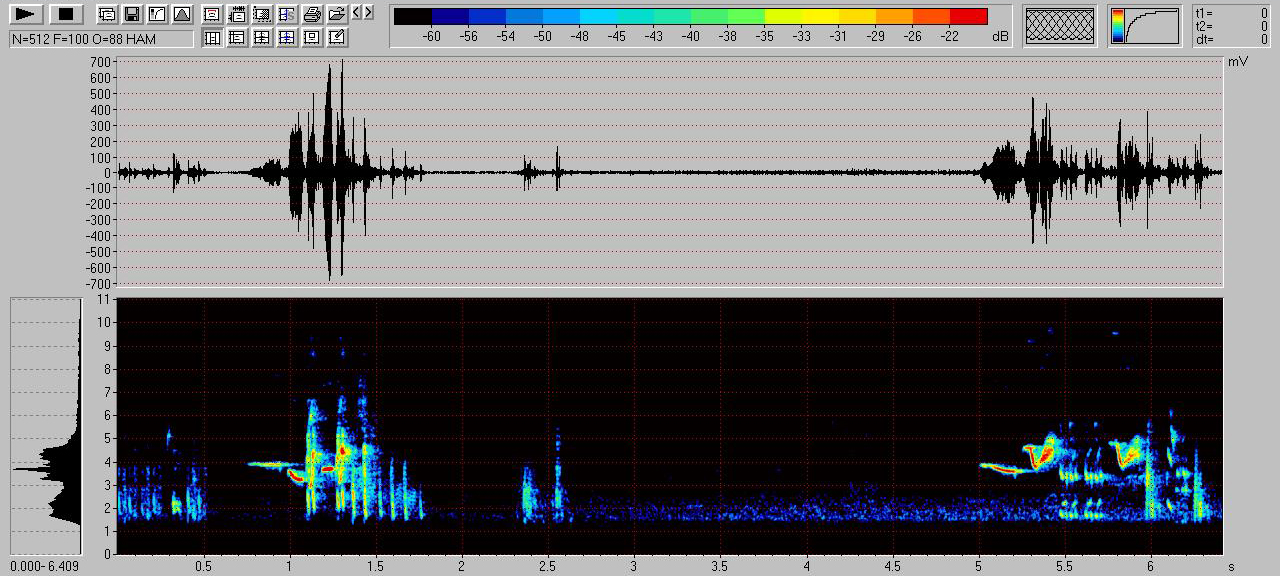Click the bell-shaped window function icon

click(x=182, y=15)
